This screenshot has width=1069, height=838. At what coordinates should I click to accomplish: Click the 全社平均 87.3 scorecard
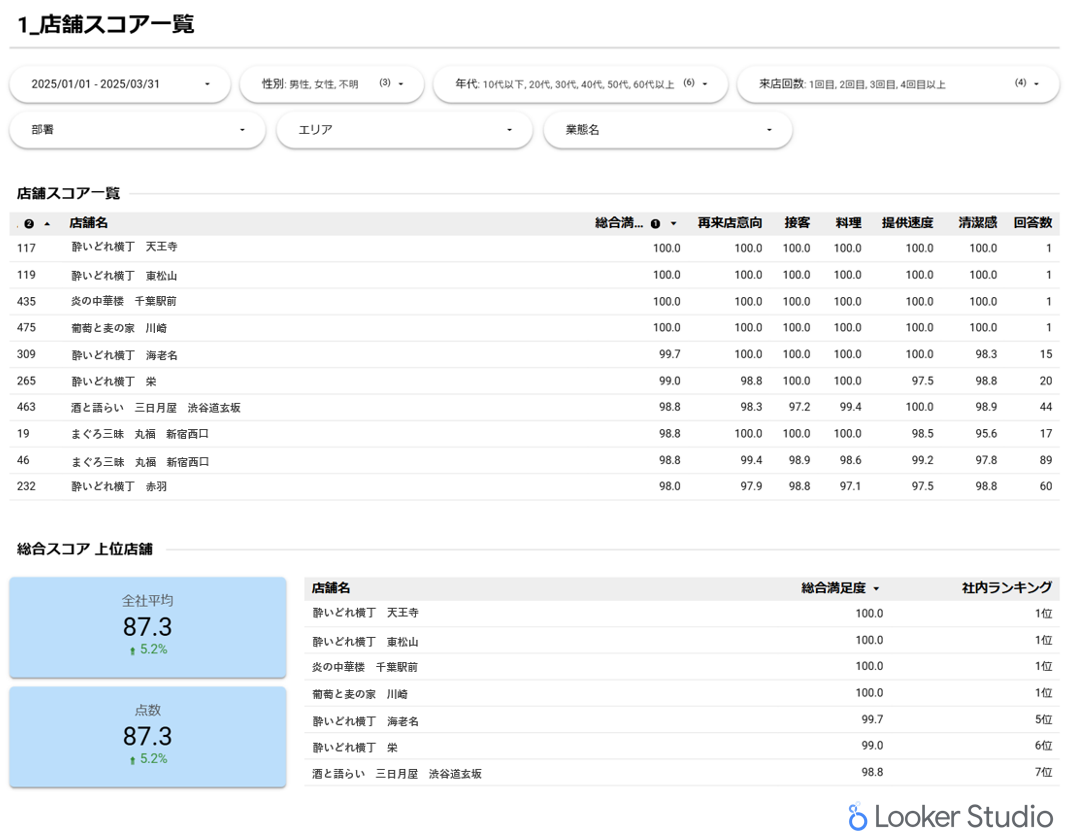click(148, 627)
